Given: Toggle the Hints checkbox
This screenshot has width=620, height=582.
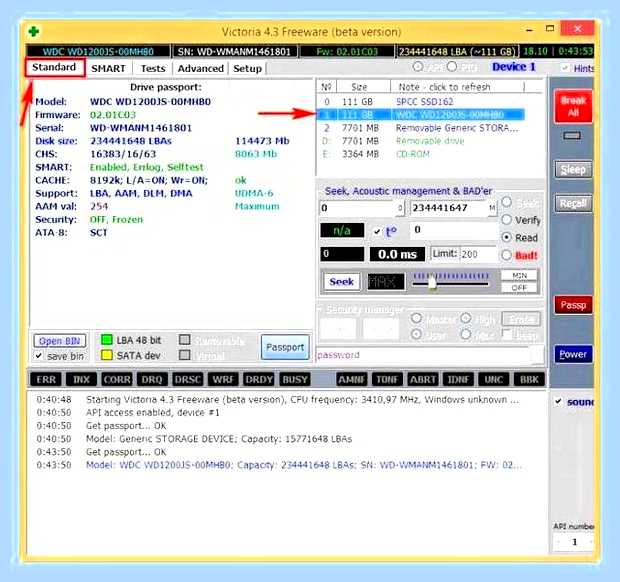Looking at the screenshot, I should coord(565,68).
